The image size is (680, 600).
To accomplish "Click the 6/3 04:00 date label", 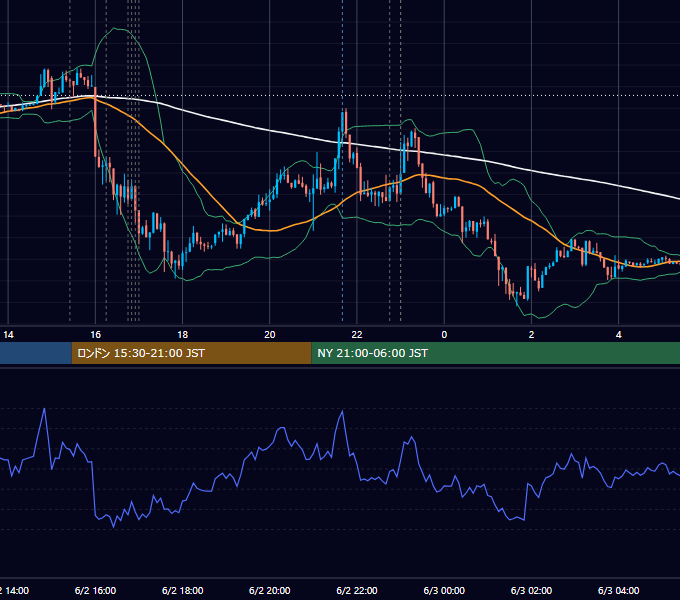I will coord(618,590).
